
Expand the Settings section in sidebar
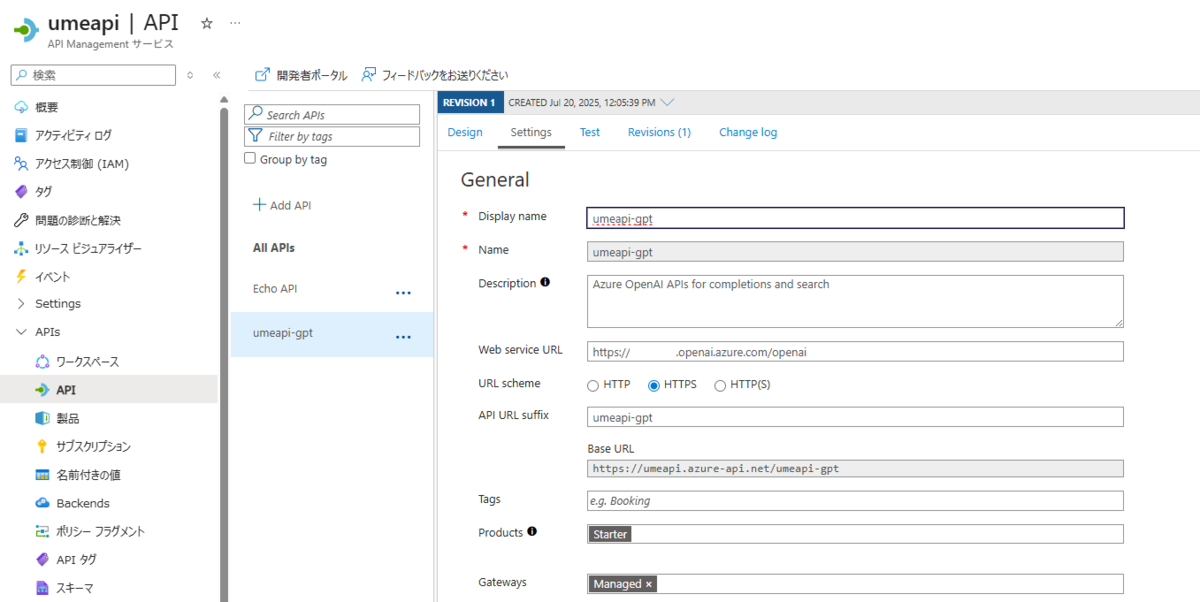(x=21, y=304)
